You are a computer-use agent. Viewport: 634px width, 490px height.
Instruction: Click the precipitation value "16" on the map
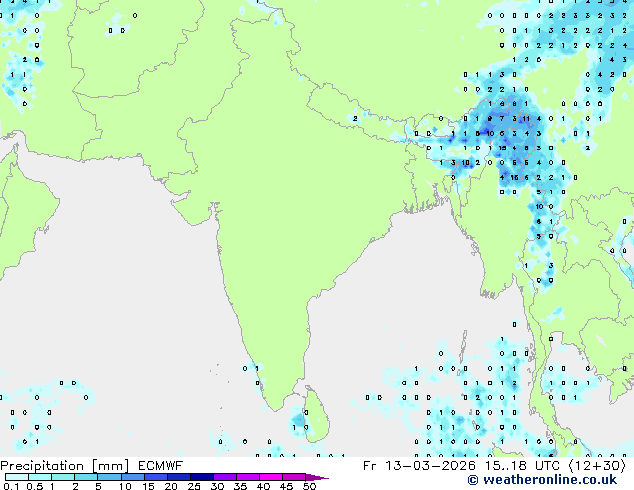pyautogui.click(x=514, y=177)
